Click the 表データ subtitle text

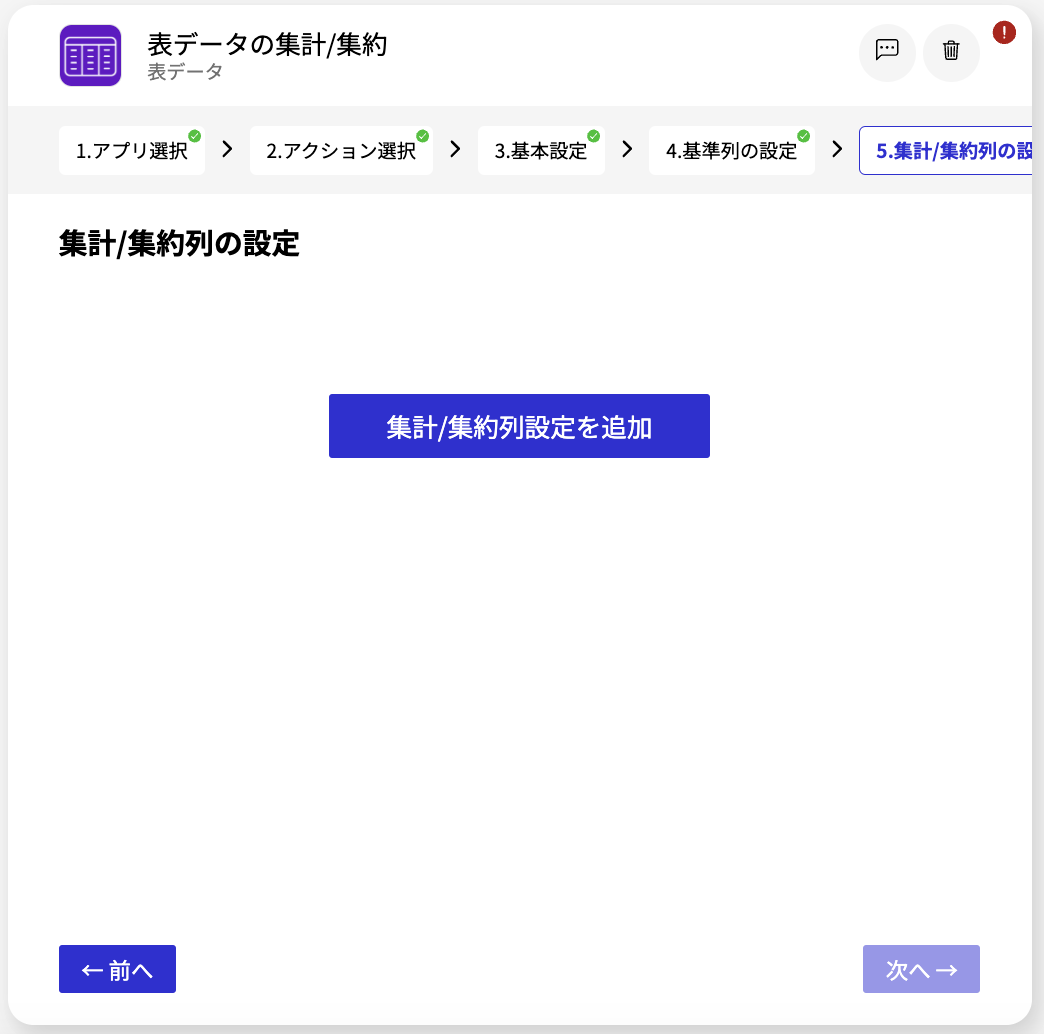(185, 72)
